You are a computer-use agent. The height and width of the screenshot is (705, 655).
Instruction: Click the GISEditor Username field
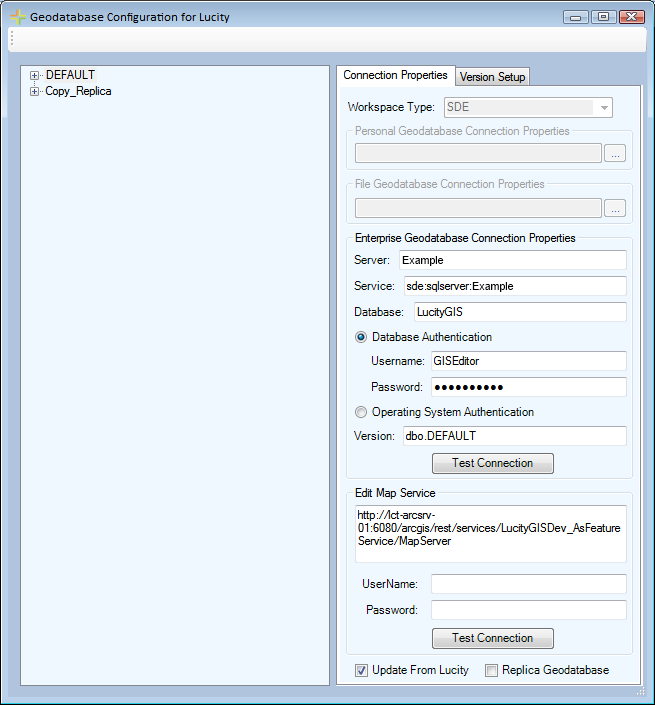(529, 361)
